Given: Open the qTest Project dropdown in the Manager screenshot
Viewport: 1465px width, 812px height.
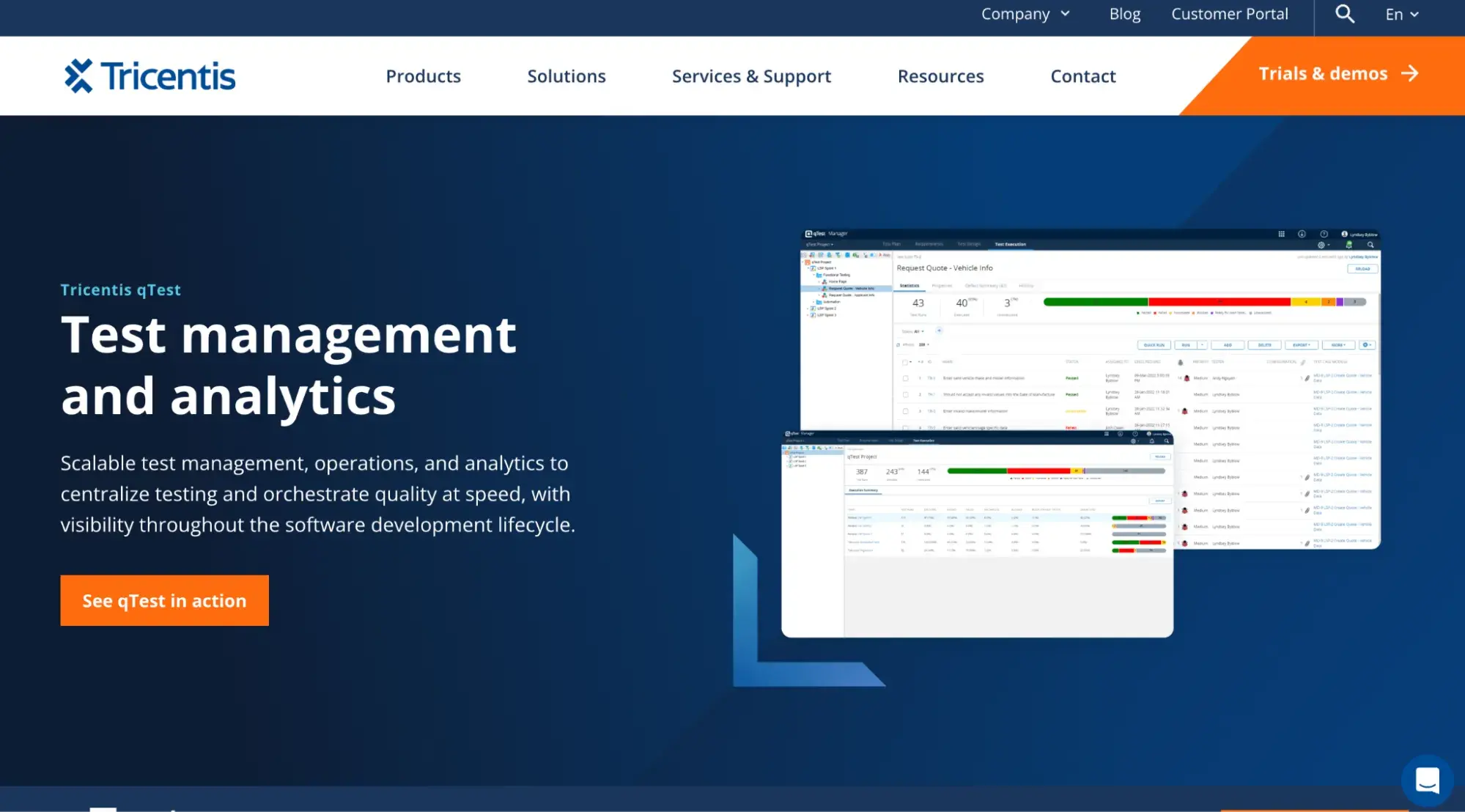Looking at the screenshot, I should tap(819, 244).
